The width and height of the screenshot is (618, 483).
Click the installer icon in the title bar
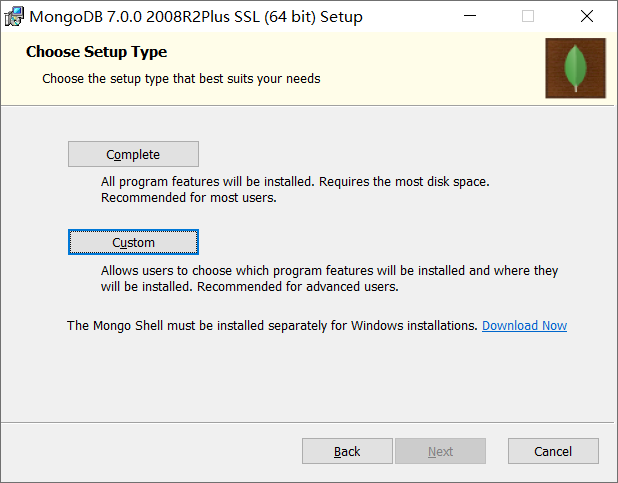[14, 17]
